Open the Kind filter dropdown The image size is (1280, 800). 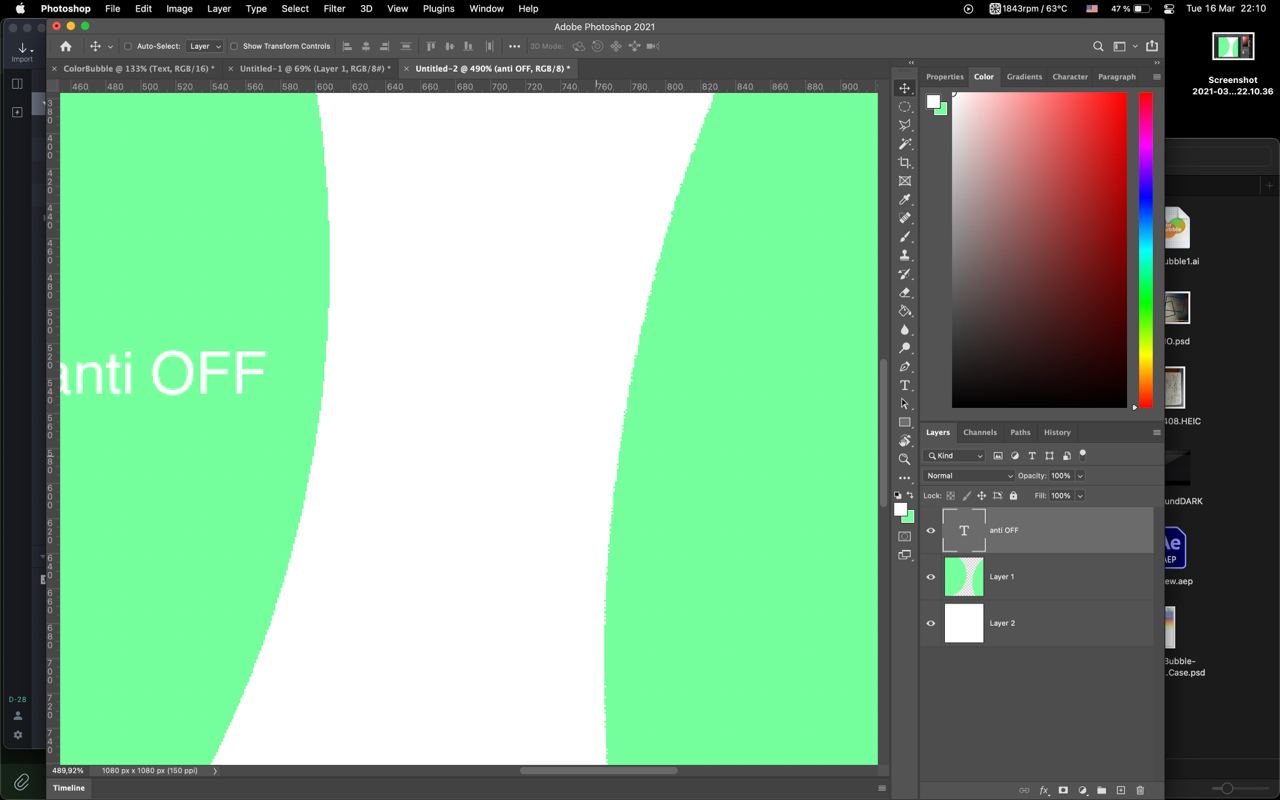(x=955, y=456)
